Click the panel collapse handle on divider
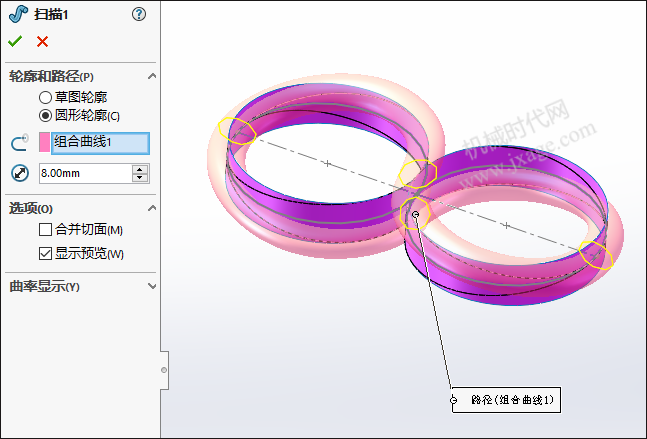Image resolution: width=647 pixels, height=439 pixels. coord(164,370)
